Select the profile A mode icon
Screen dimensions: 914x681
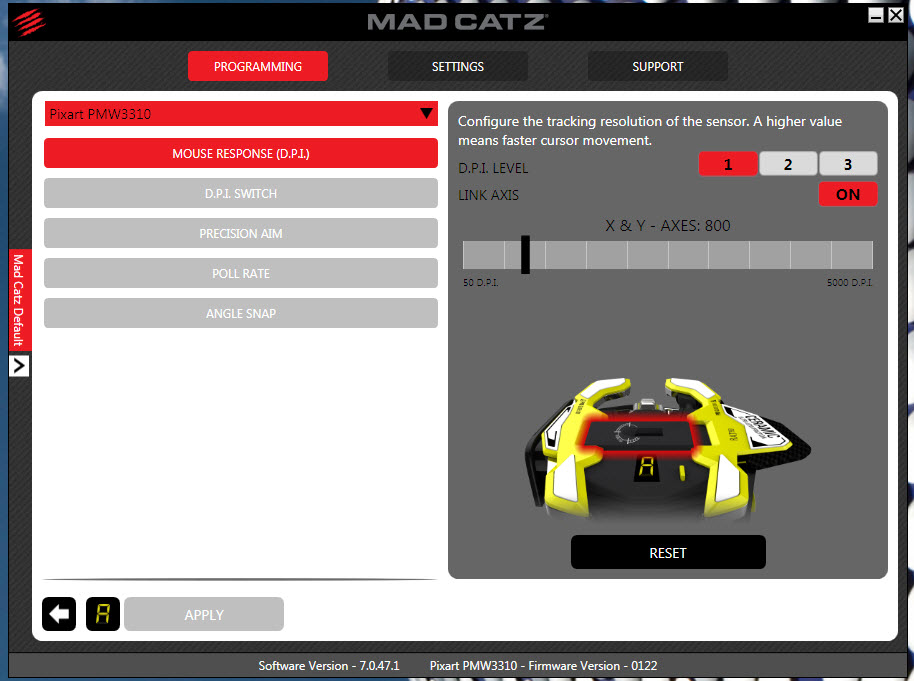[x=103, y=614]
